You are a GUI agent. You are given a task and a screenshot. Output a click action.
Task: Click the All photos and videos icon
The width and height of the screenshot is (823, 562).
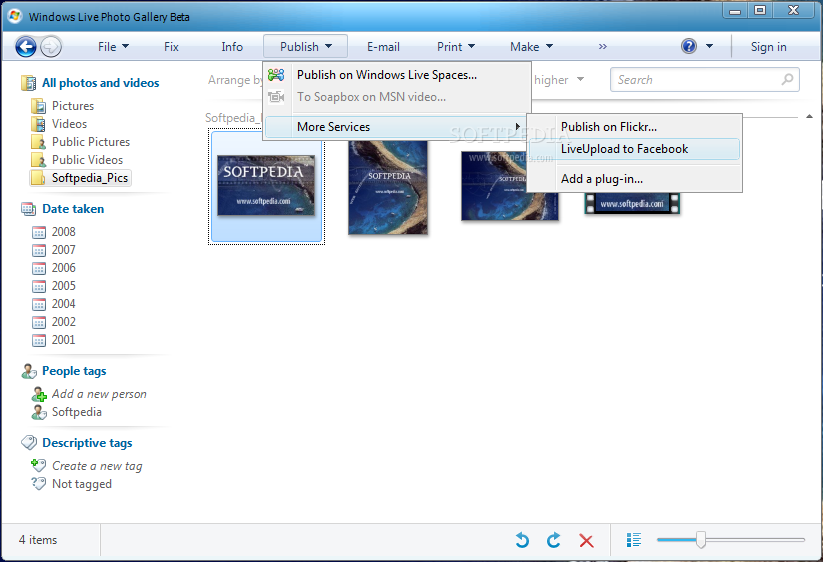click(28, 83)
